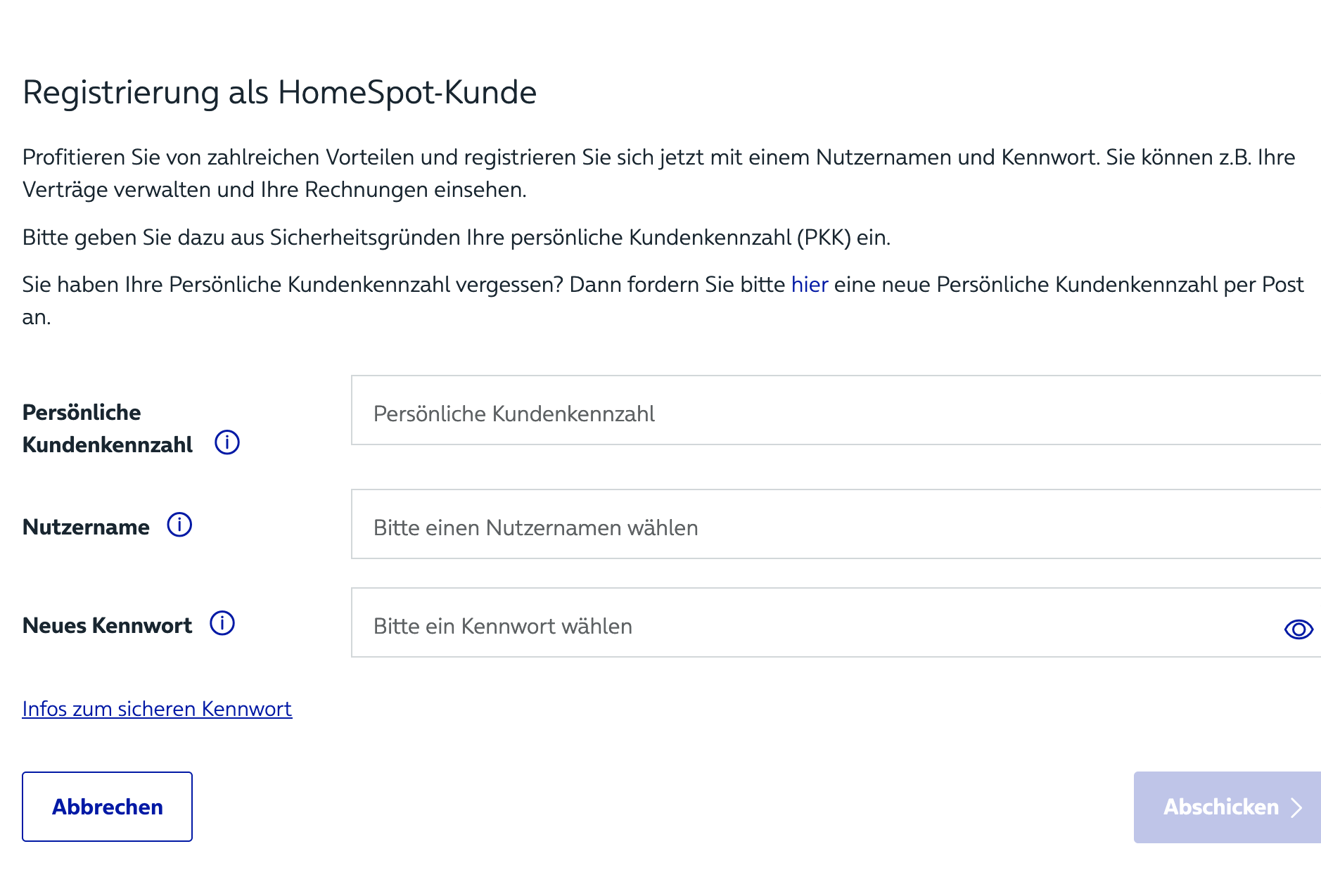1321x896 pixels.
Task: Open info icon beside Persönliche Kundenkennzahl label
Action: point(227,442)
